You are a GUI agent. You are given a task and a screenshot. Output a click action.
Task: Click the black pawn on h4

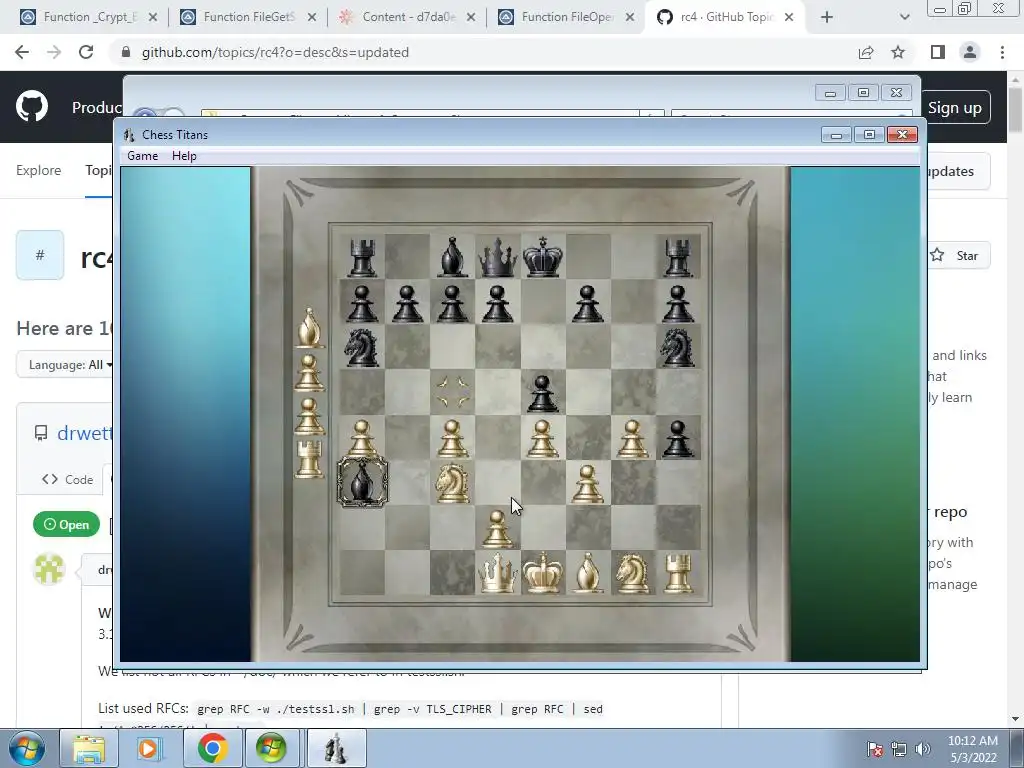(x=678, y=438)
